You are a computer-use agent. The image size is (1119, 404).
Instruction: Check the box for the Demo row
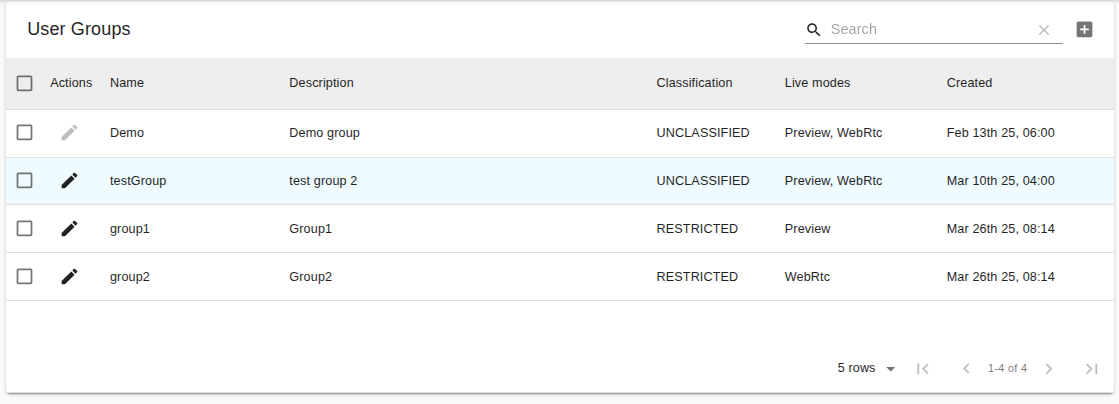click(x=25, y=132)
